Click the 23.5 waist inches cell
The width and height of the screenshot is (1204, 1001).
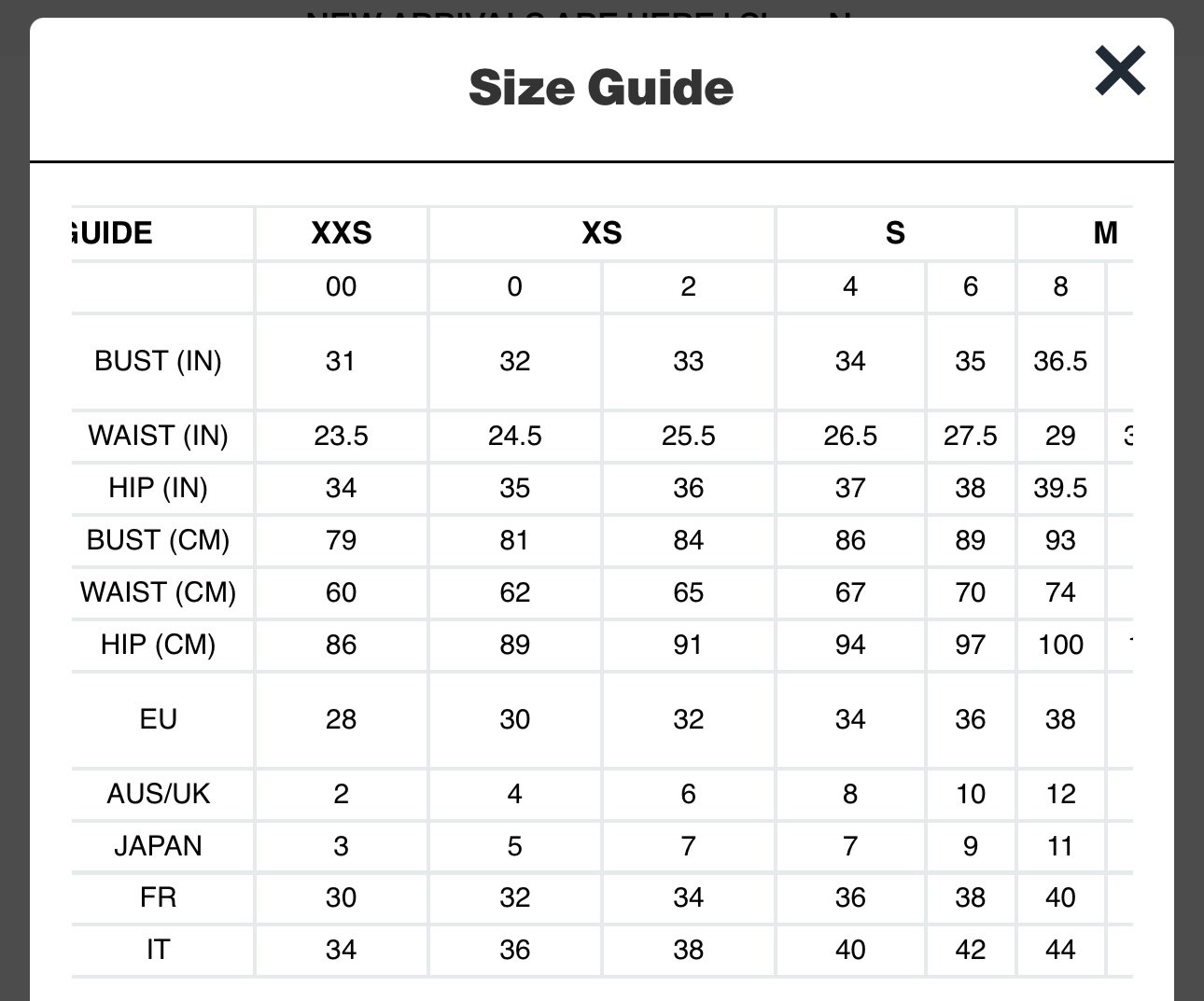(342, 436)
